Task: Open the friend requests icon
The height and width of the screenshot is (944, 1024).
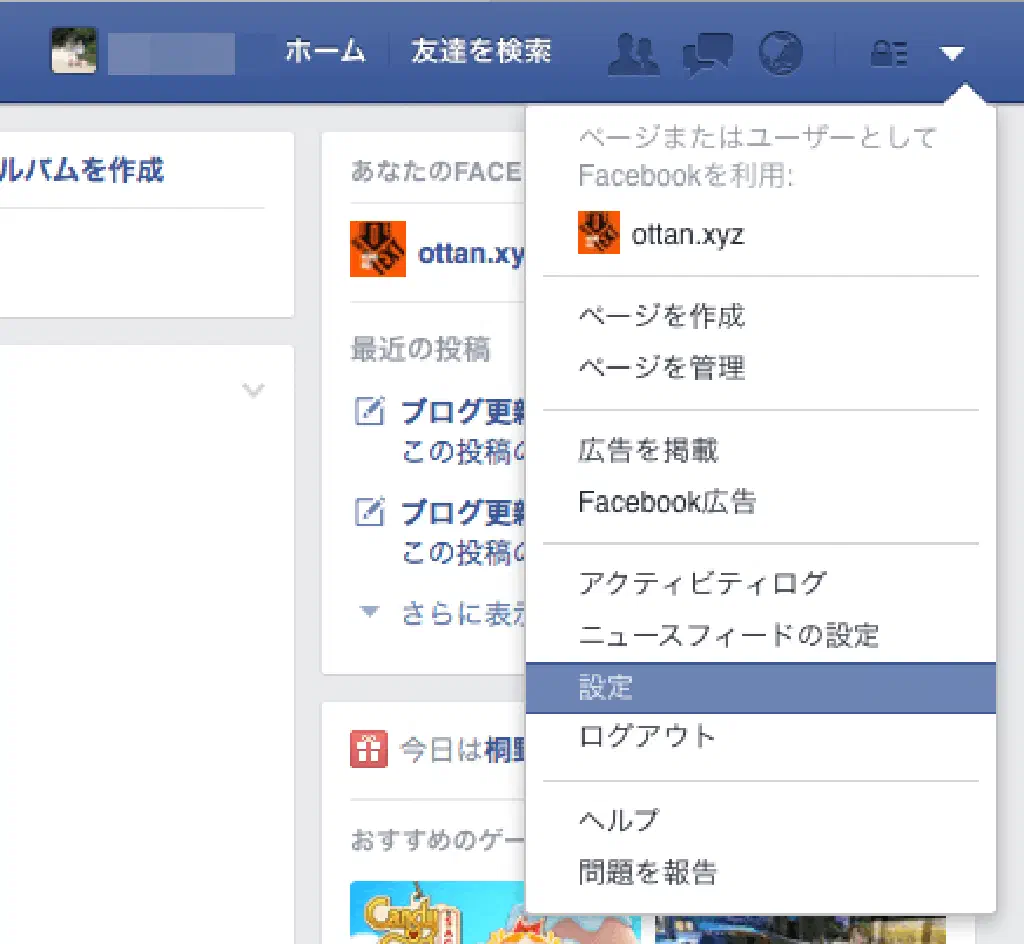Action: coord(634,52)
